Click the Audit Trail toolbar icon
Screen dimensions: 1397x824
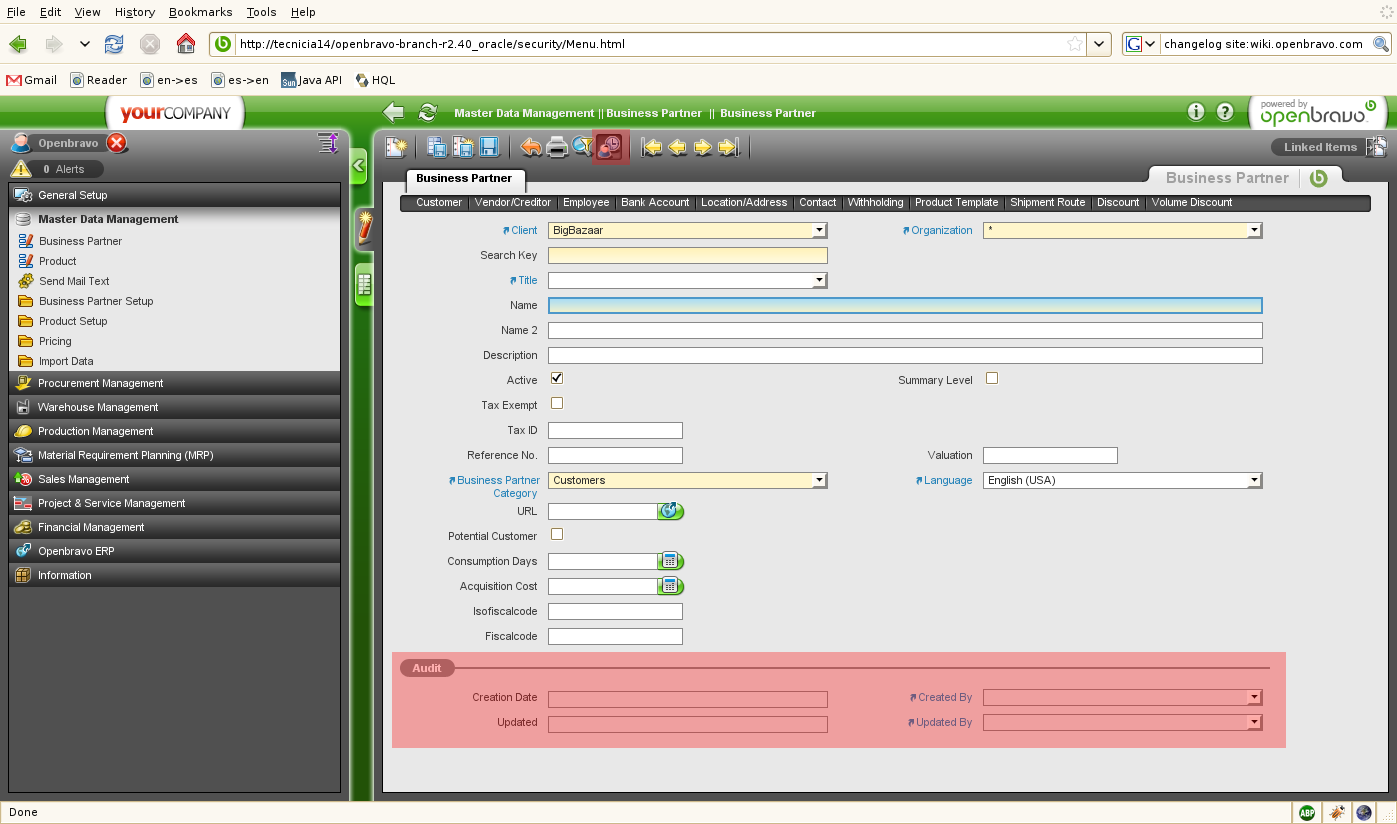[609, 147]
